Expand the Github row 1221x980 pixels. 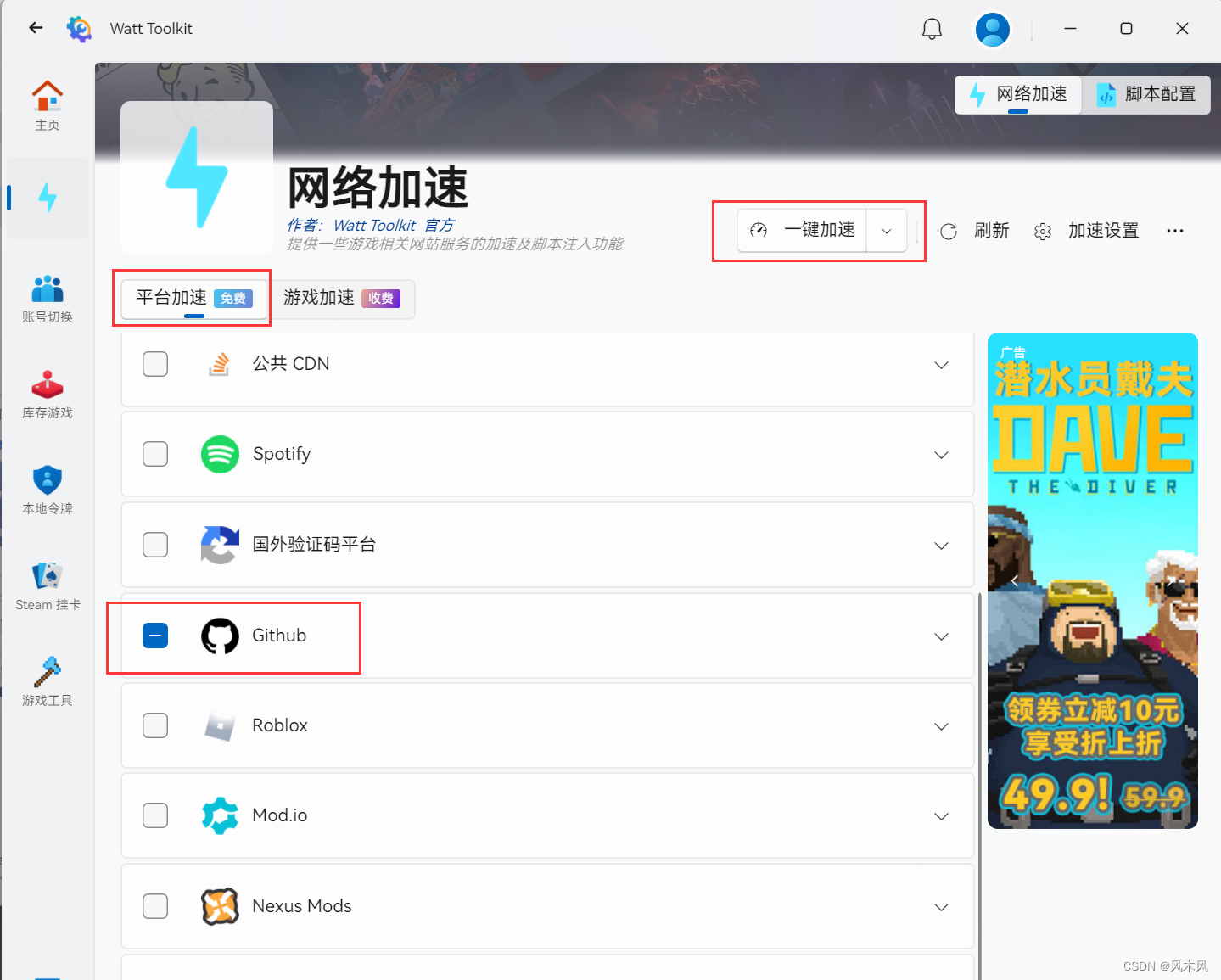pos(941,636)
